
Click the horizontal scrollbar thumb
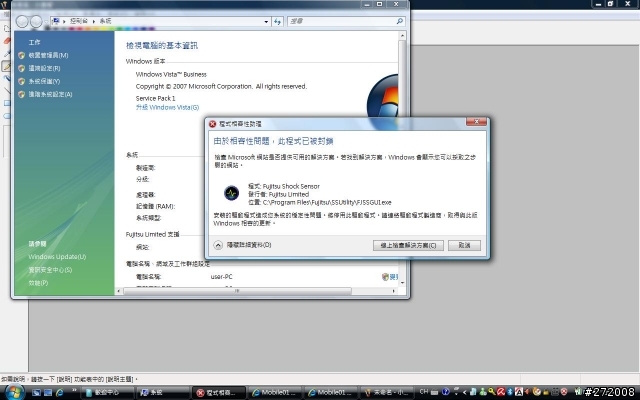pos(237,291)
